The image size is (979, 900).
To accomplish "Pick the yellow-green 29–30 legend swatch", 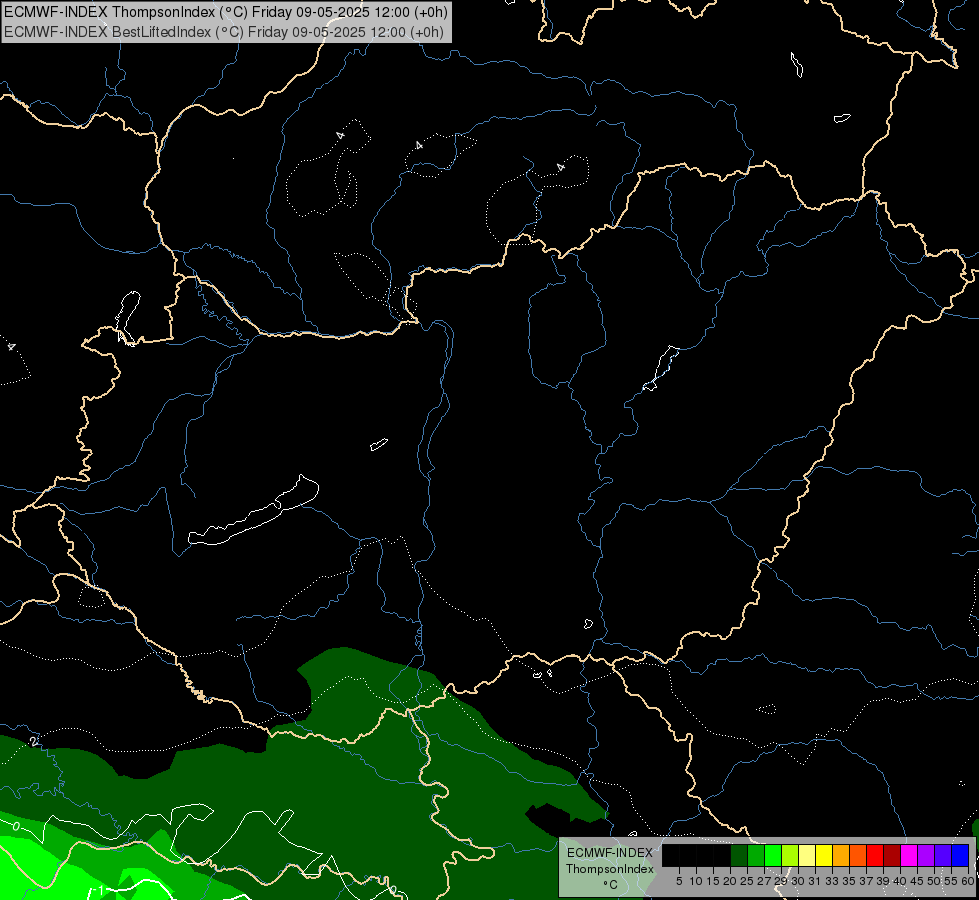I will 790,855.
